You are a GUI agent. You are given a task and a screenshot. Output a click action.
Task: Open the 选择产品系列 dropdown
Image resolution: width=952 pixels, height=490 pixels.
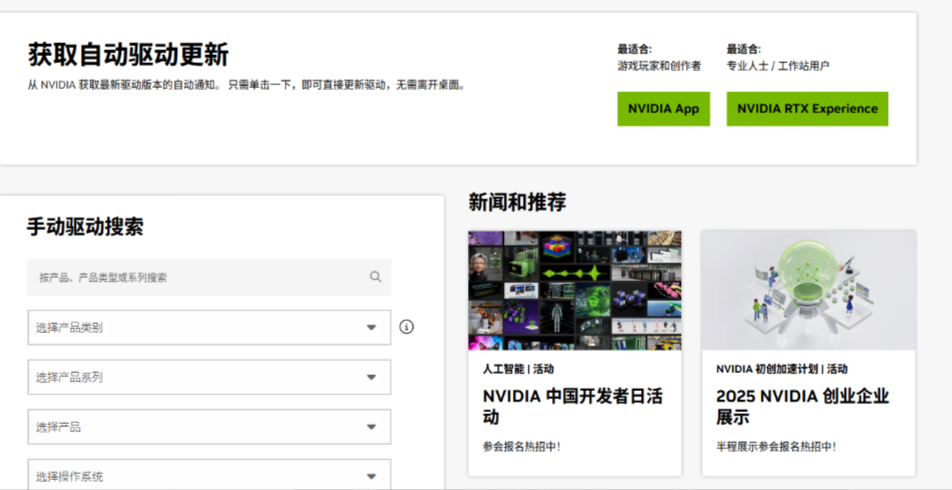click(x=208, y=377)
